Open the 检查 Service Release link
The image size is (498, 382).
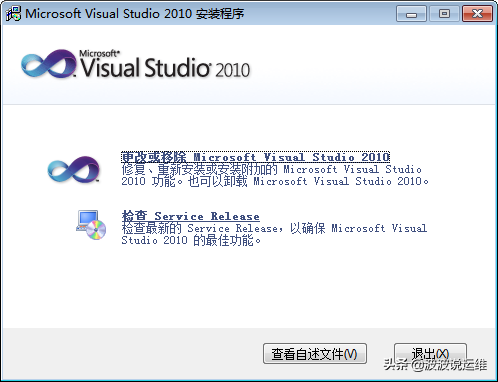[190, 216]
